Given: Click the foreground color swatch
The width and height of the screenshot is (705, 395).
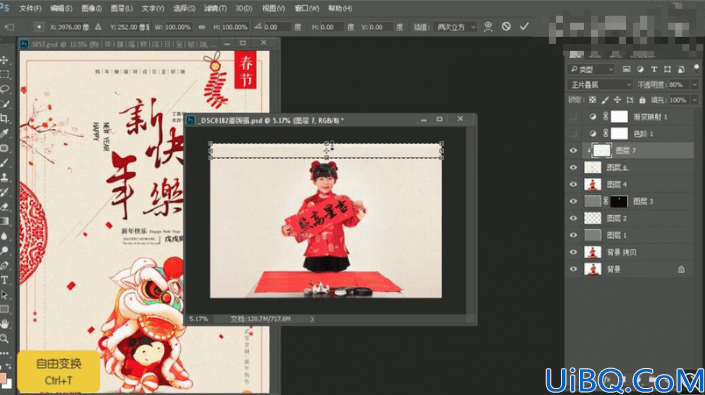Looking at the screenshot, I should pyautogui.click(x=3, y=378).
